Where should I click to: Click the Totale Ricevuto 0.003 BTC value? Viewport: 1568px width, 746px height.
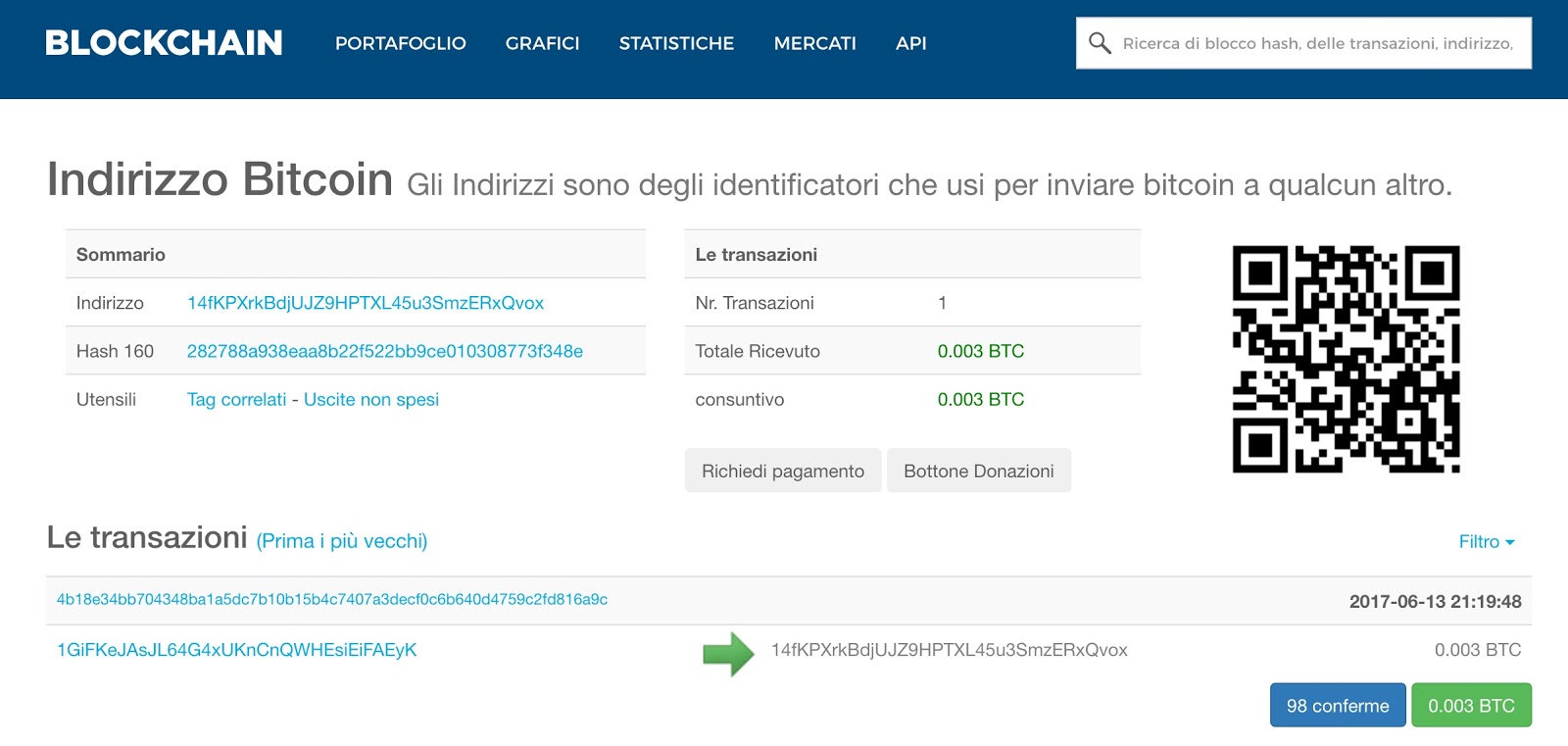[x=981, y=351]
